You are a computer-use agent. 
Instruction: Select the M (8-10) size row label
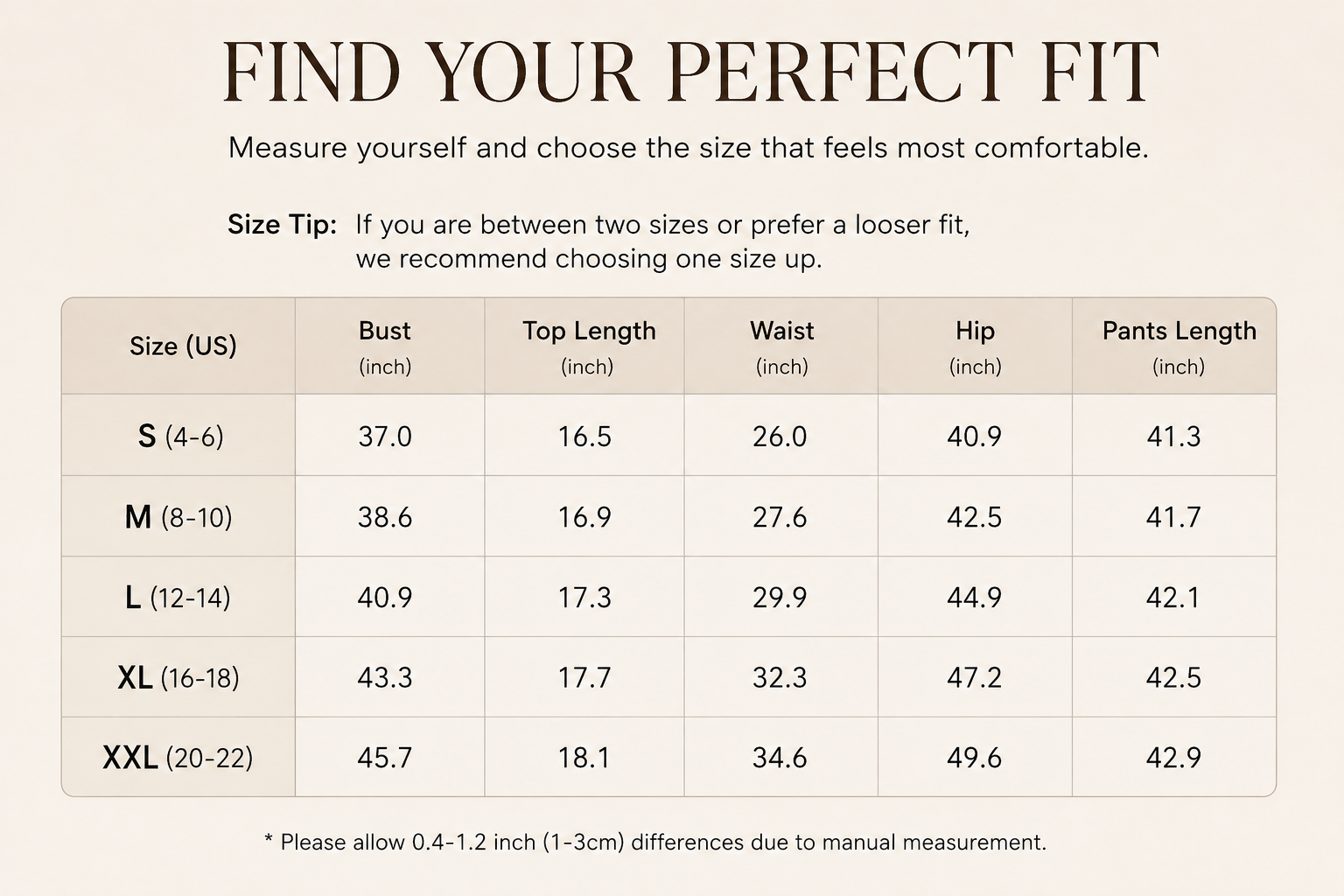(178, 517)
